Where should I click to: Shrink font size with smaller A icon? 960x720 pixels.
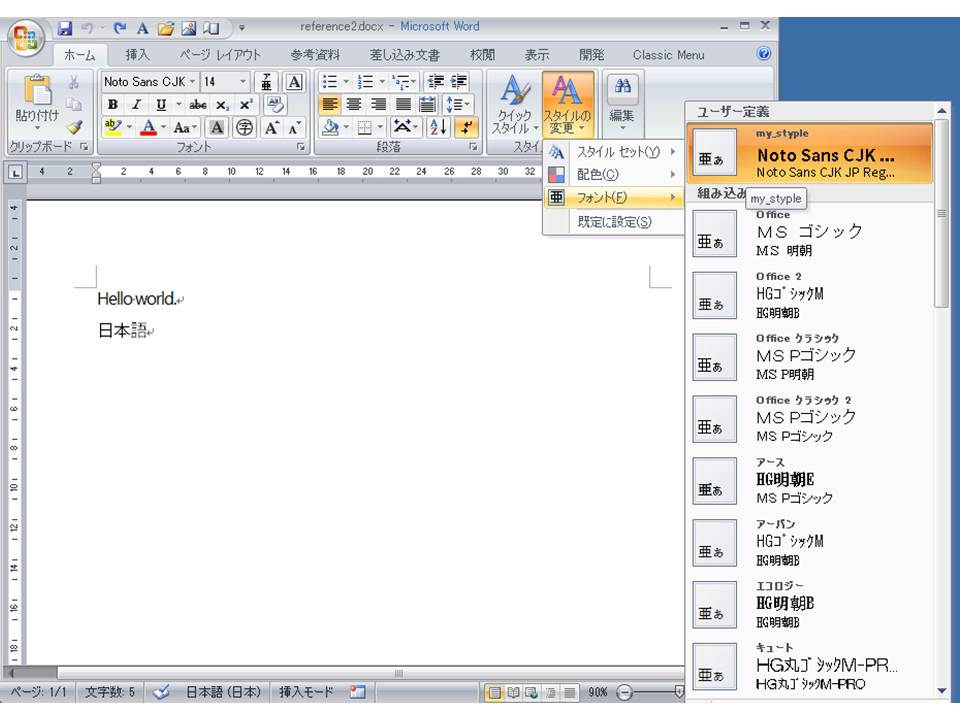pyautogui.click(x=294, y=127)
